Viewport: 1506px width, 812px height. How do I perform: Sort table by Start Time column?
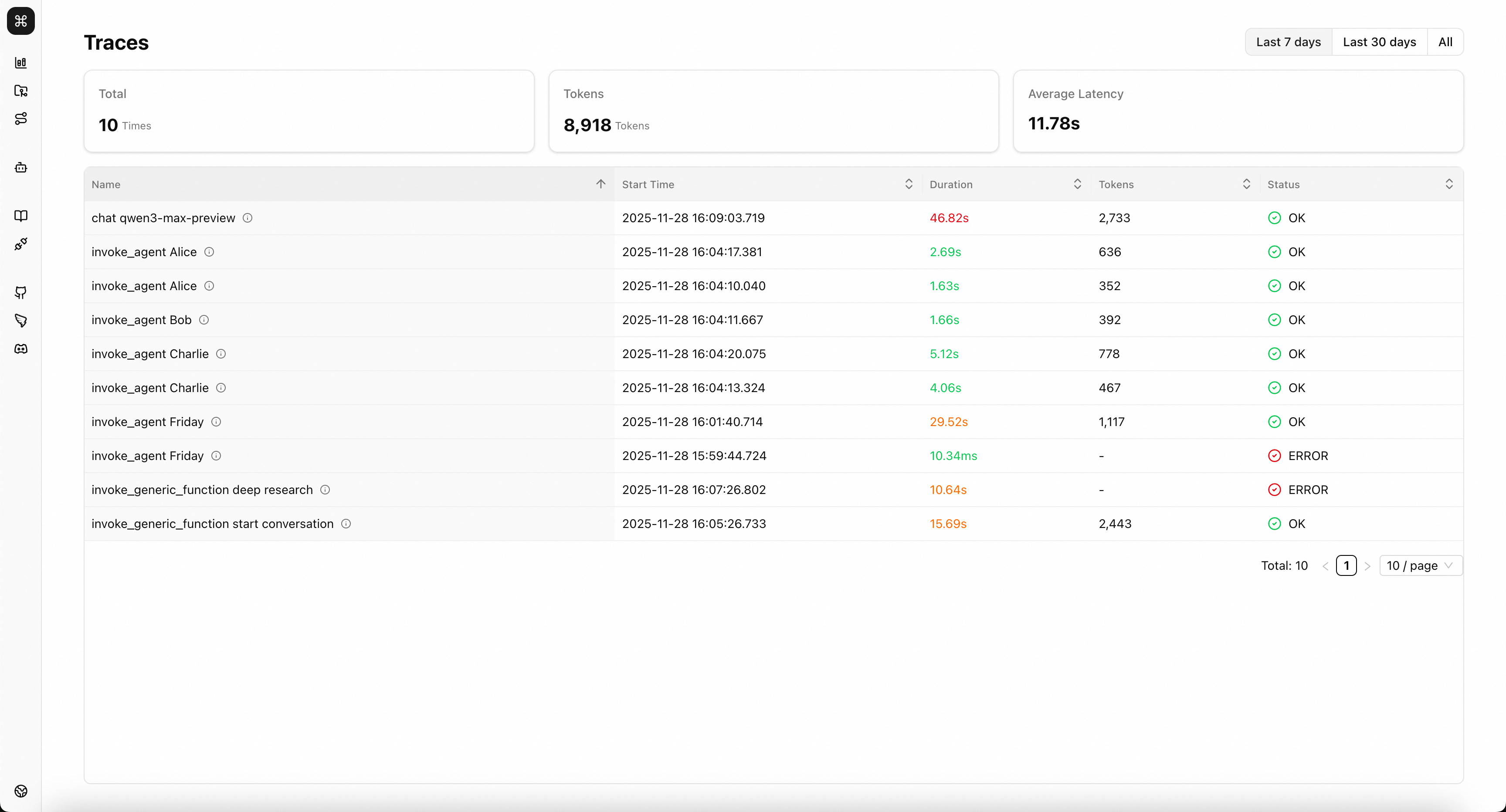(908, 184)
